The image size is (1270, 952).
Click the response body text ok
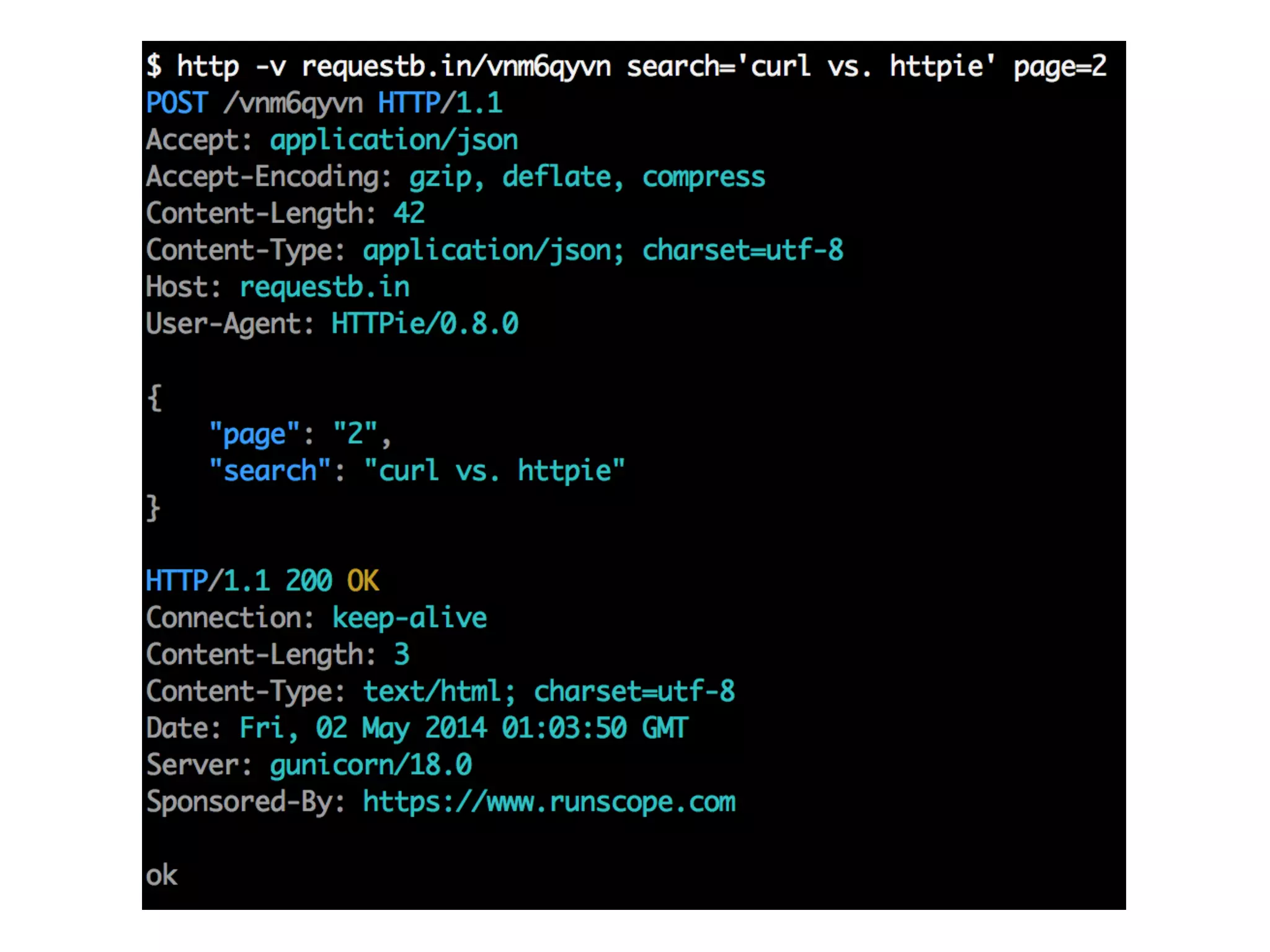pos(161,876)
